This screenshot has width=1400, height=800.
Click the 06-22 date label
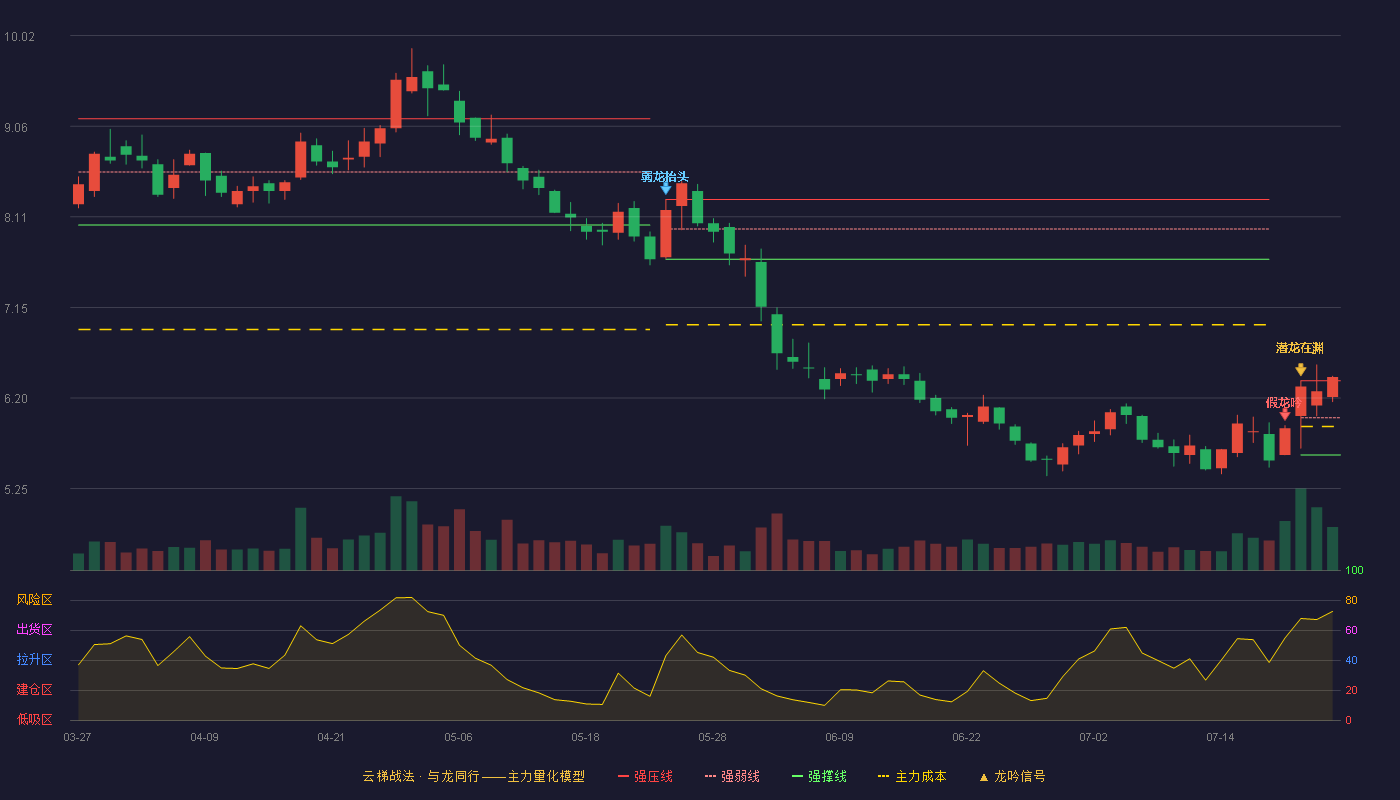(x=966, y=737)
